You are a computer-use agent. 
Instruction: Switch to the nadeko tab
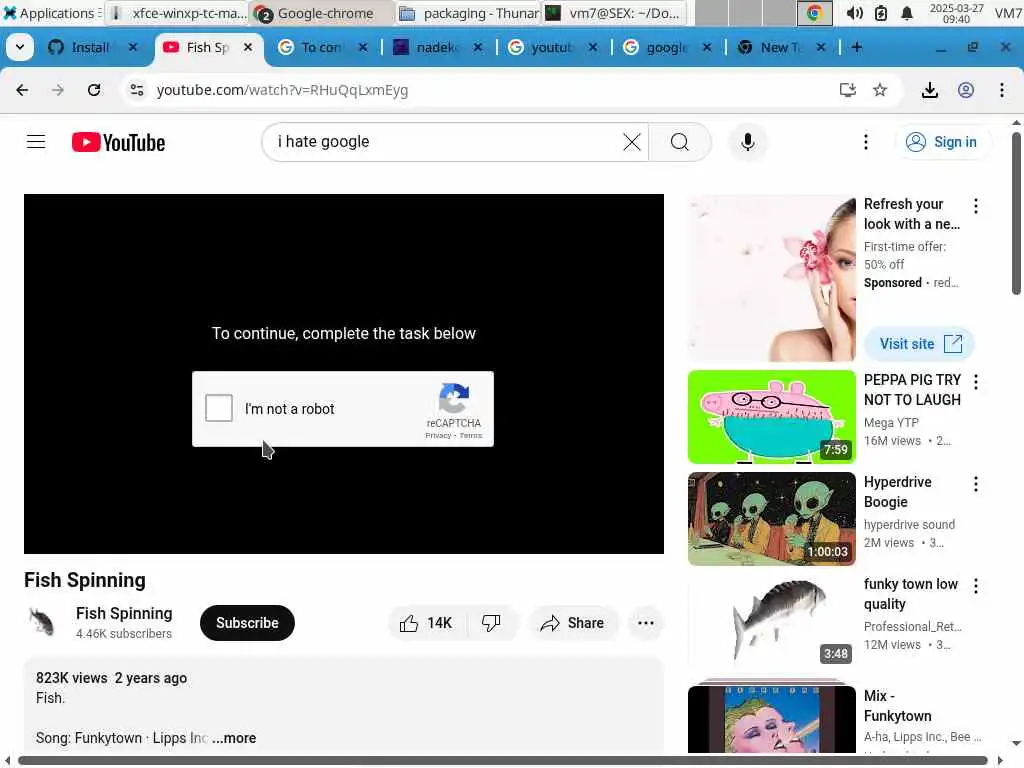click(x=435, y=47)
